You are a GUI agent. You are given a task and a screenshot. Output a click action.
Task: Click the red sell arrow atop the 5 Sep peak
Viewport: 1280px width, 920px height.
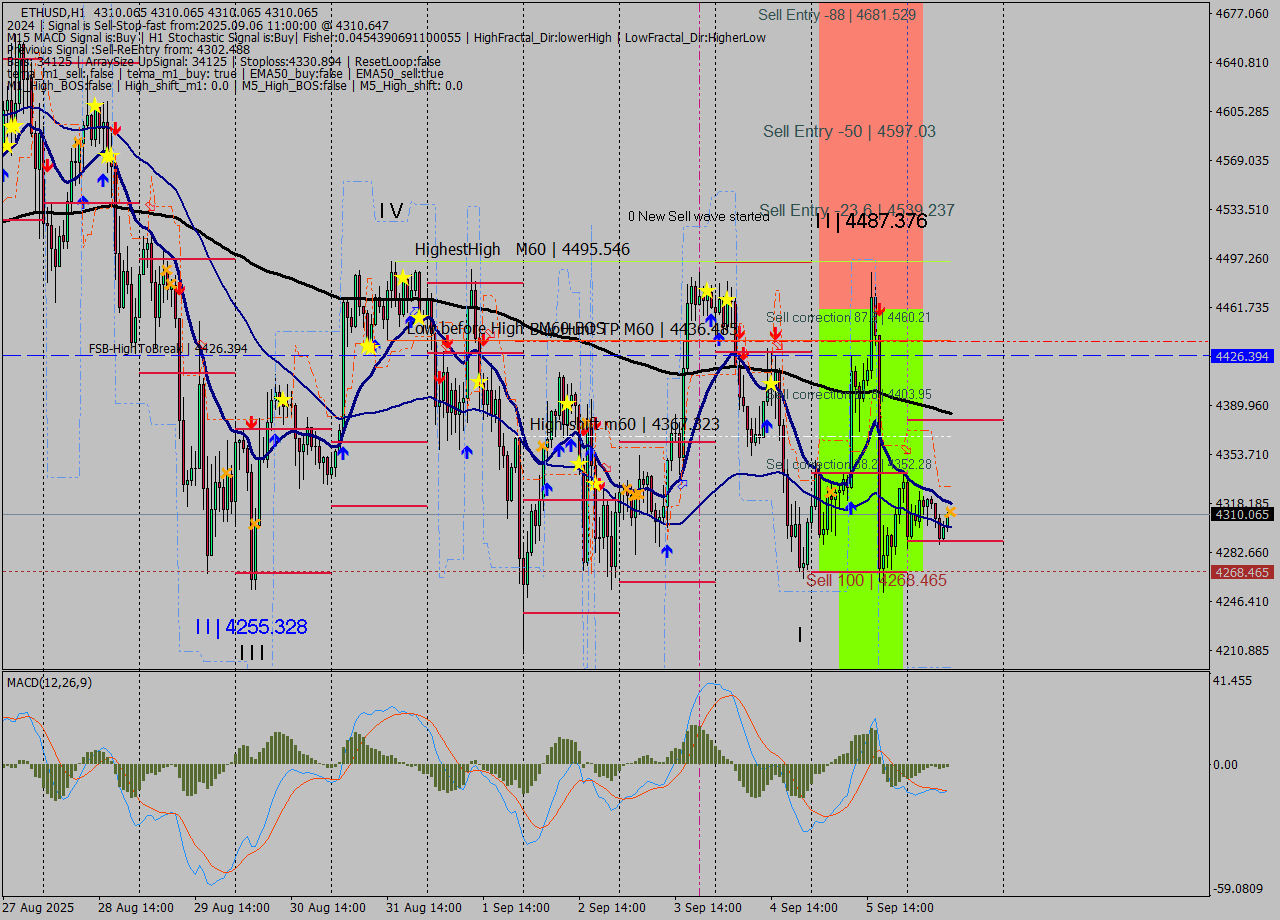[879, 310]
